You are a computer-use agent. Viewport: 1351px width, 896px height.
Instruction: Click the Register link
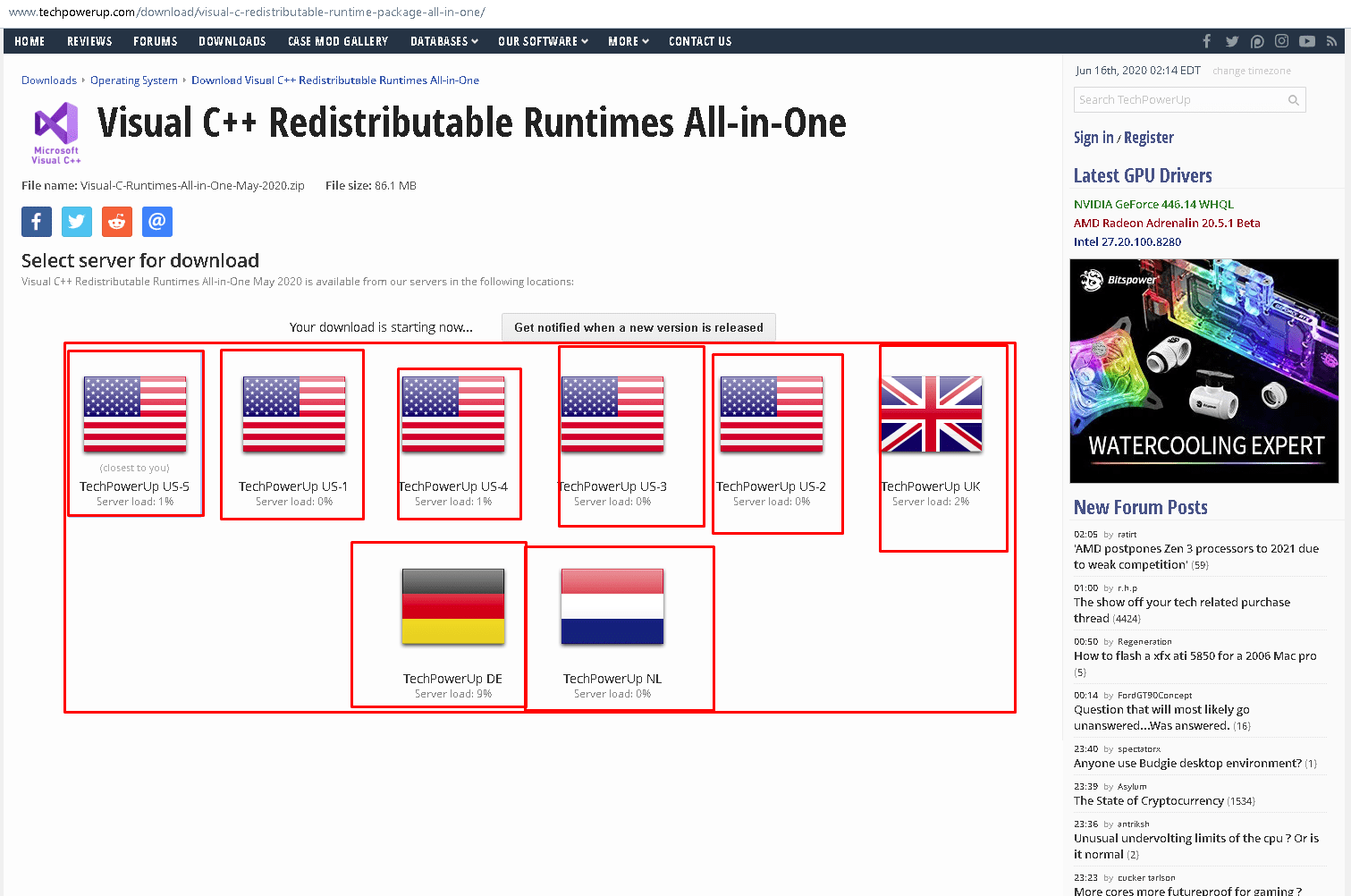click(x=1149, y=137)
